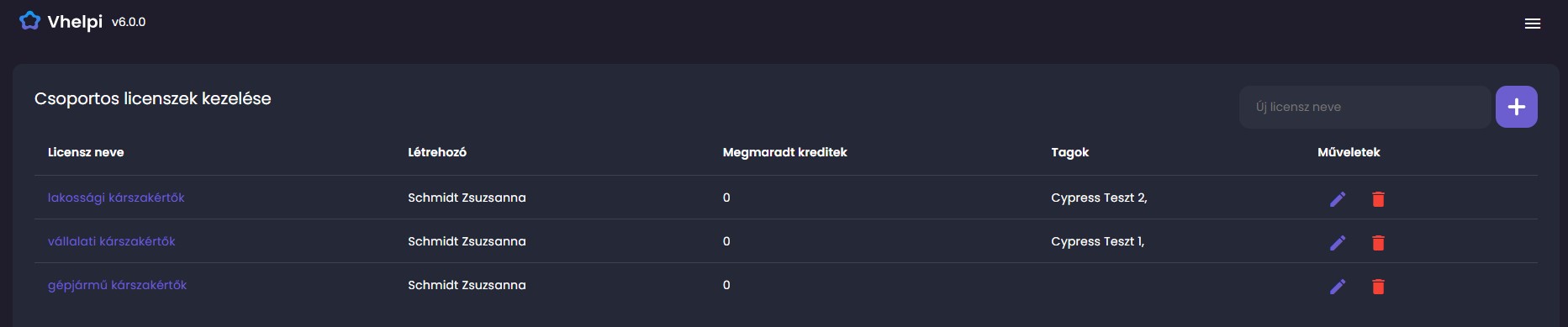Viewport: 1568px width, 327px height.
Task: Edit the vállalati kárszakértők license
Action: [x=1338, y=243]
